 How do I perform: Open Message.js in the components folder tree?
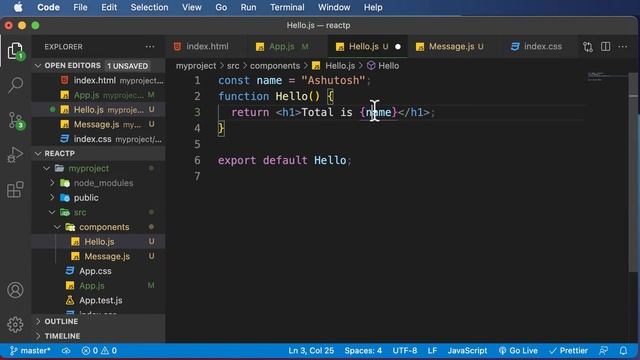click(x=98, y=256)
